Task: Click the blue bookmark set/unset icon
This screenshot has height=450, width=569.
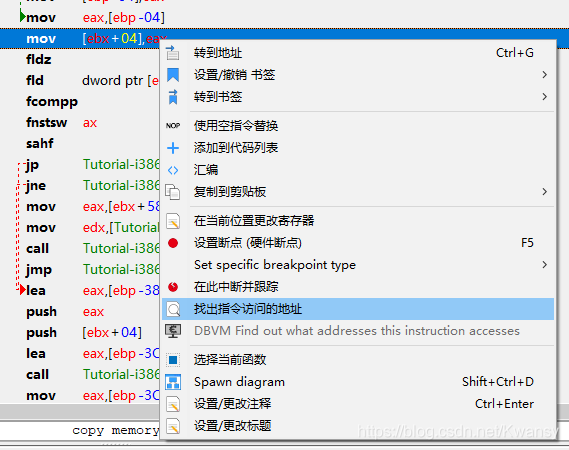Action: 173,75
